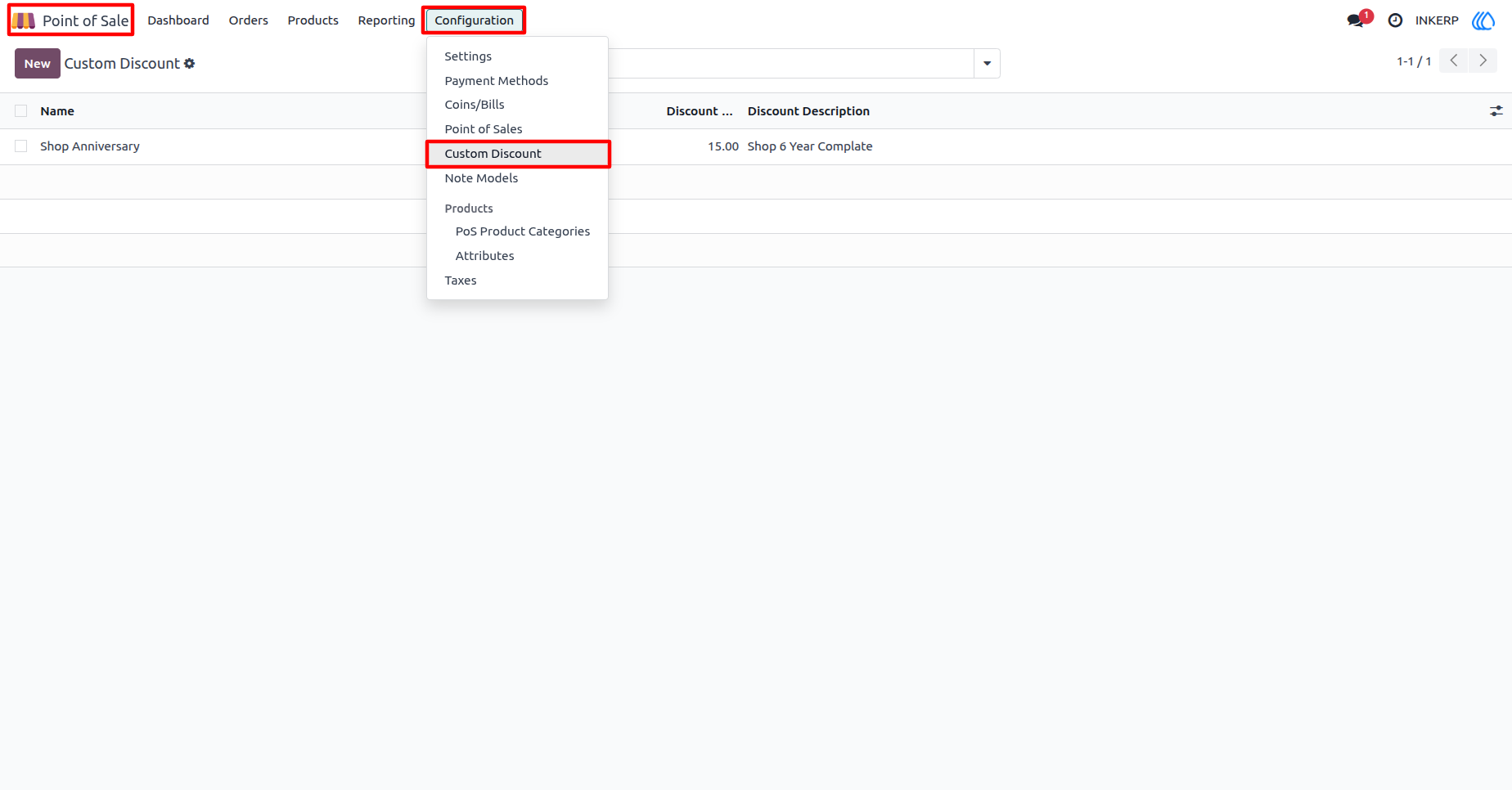Viewport: 1512px width, 790px height.
Task: Select PoS Product Categories entry
Action: tap(517, 231)
